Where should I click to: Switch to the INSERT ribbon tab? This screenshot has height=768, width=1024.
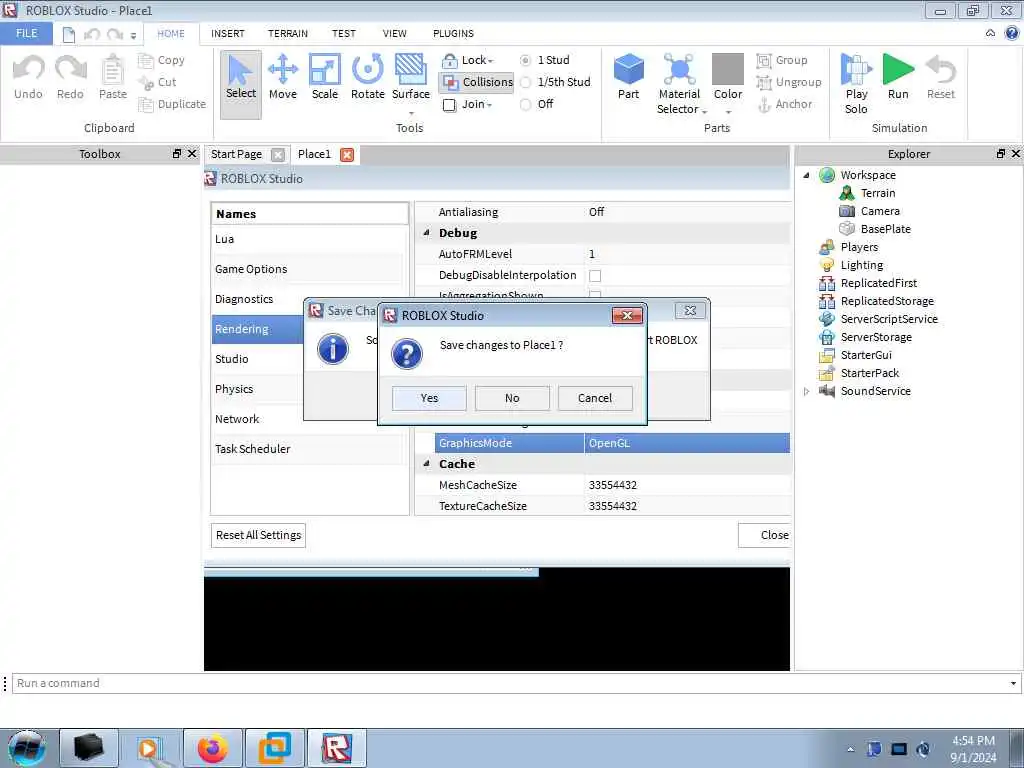point(227,33)
